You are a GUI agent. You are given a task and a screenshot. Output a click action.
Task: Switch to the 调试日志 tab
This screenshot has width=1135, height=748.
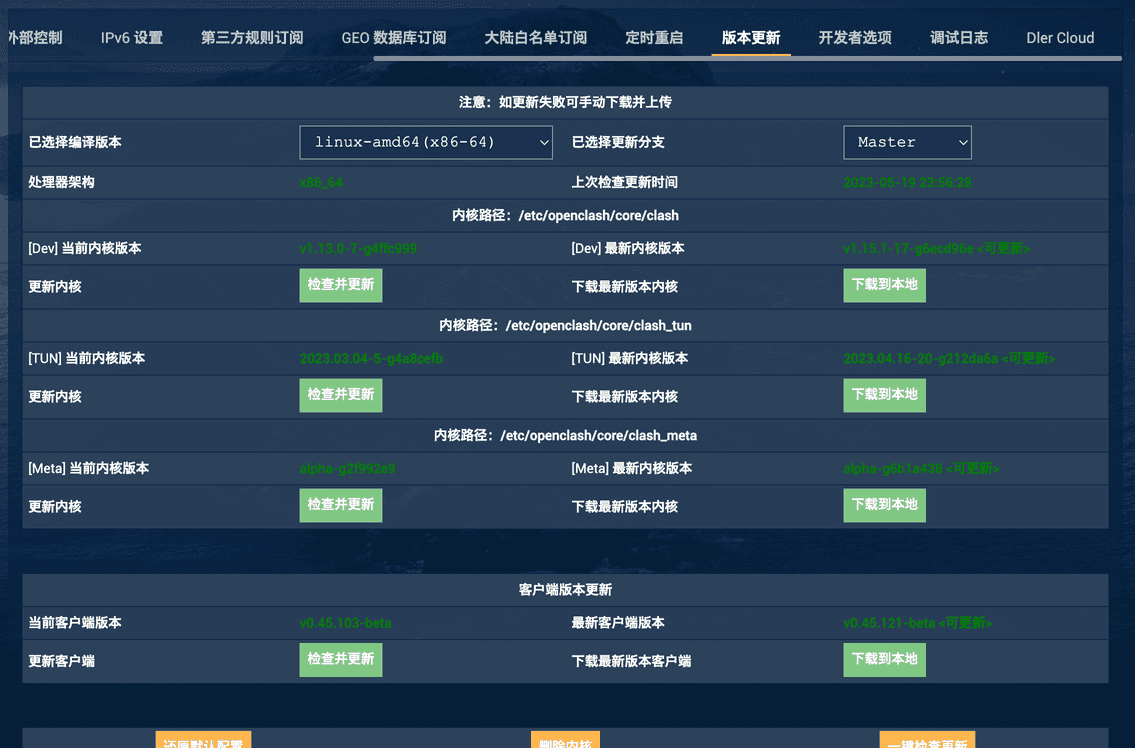click(959, 38)
